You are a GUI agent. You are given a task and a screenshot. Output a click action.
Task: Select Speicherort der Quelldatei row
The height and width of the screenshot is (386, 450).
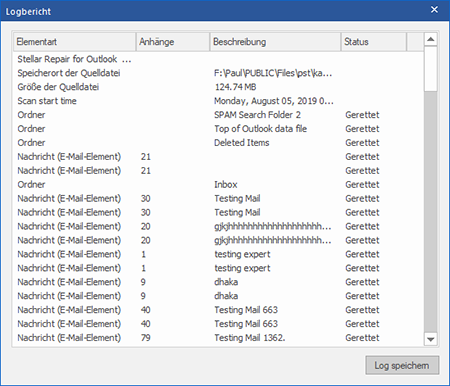(x=218, y=73)
